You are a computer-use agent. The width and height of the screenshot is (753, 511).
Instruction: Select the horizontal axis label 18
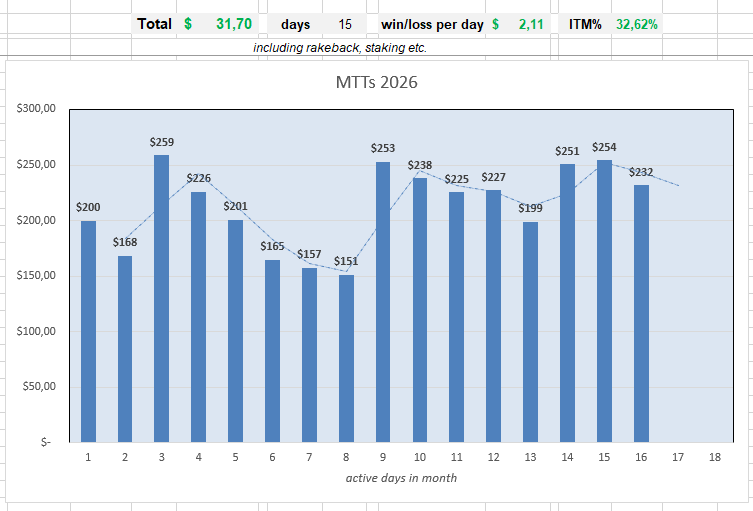pos(715,457)
